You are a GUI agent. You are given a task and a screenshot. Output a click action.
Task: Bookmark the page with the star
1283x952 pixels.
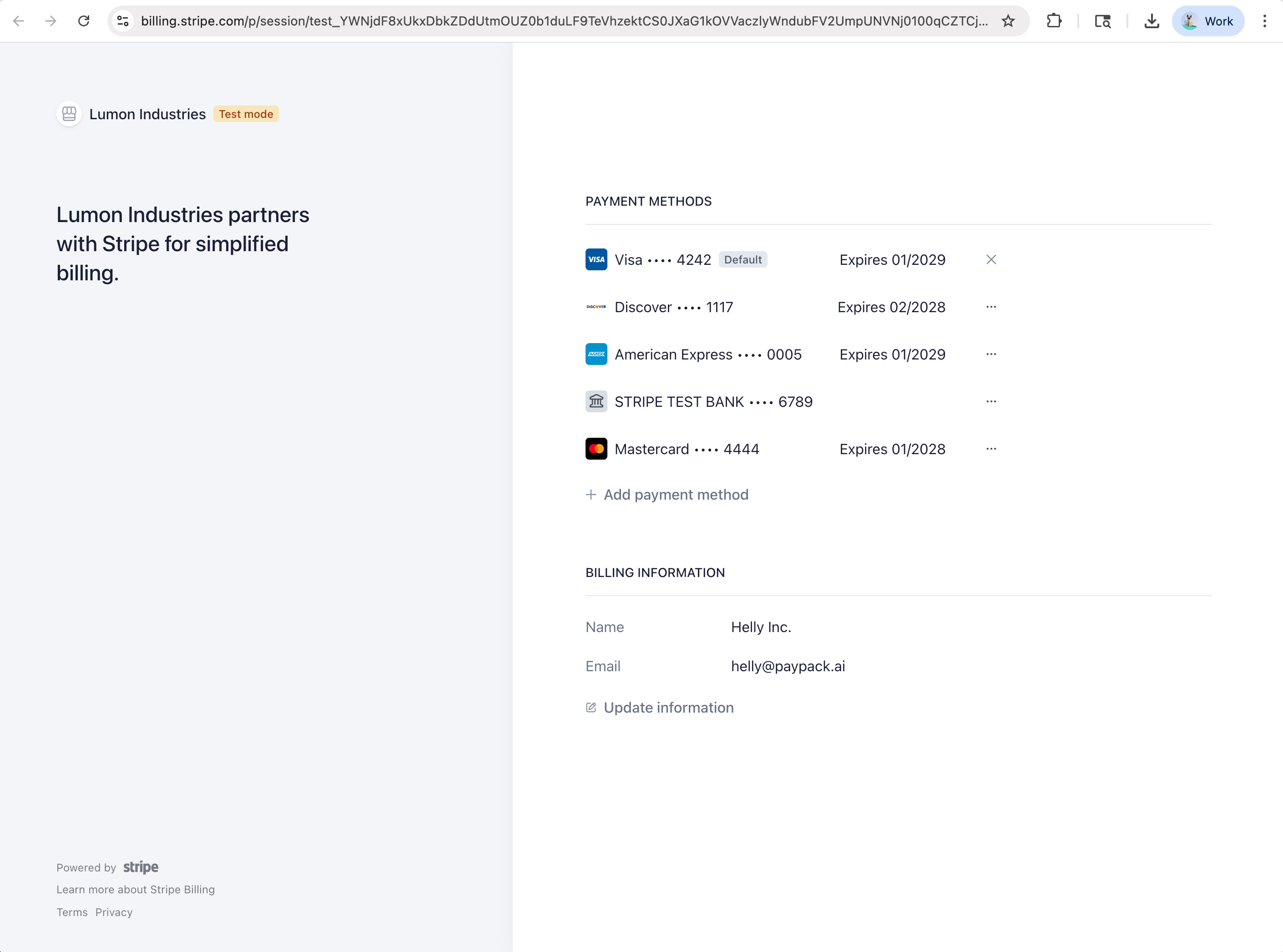[x=1008, y=21]
